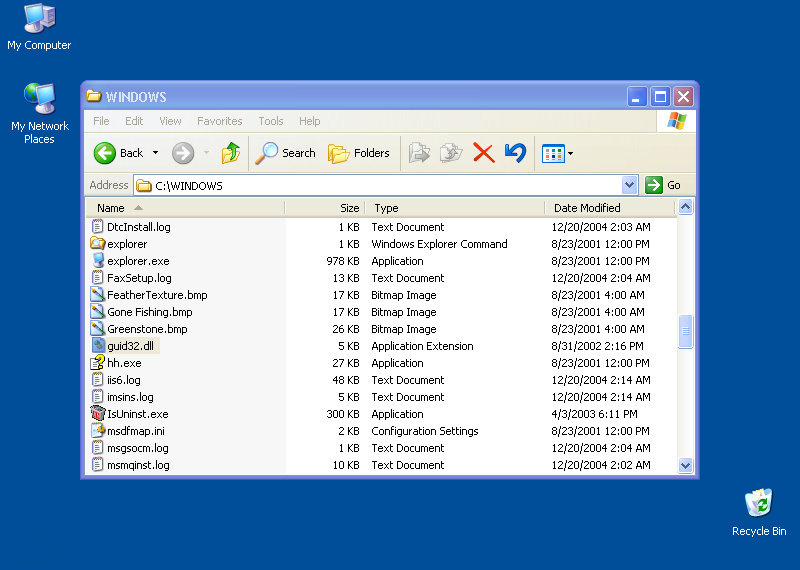Toggle the Folders pane button
The width and height of the screenshot is (800, 570).
(x=359, y=153)
